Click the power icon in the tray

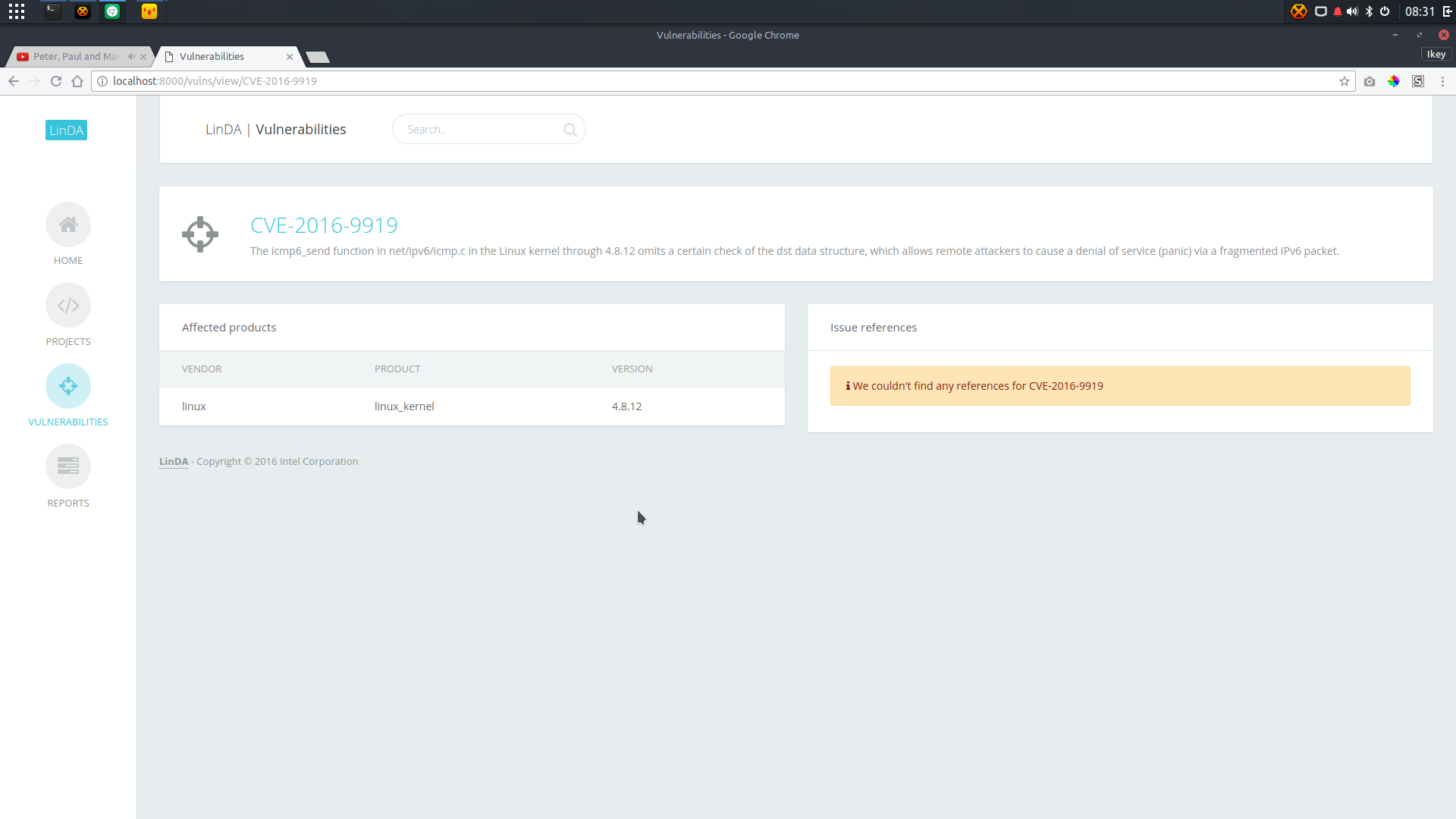[1385, 11]
